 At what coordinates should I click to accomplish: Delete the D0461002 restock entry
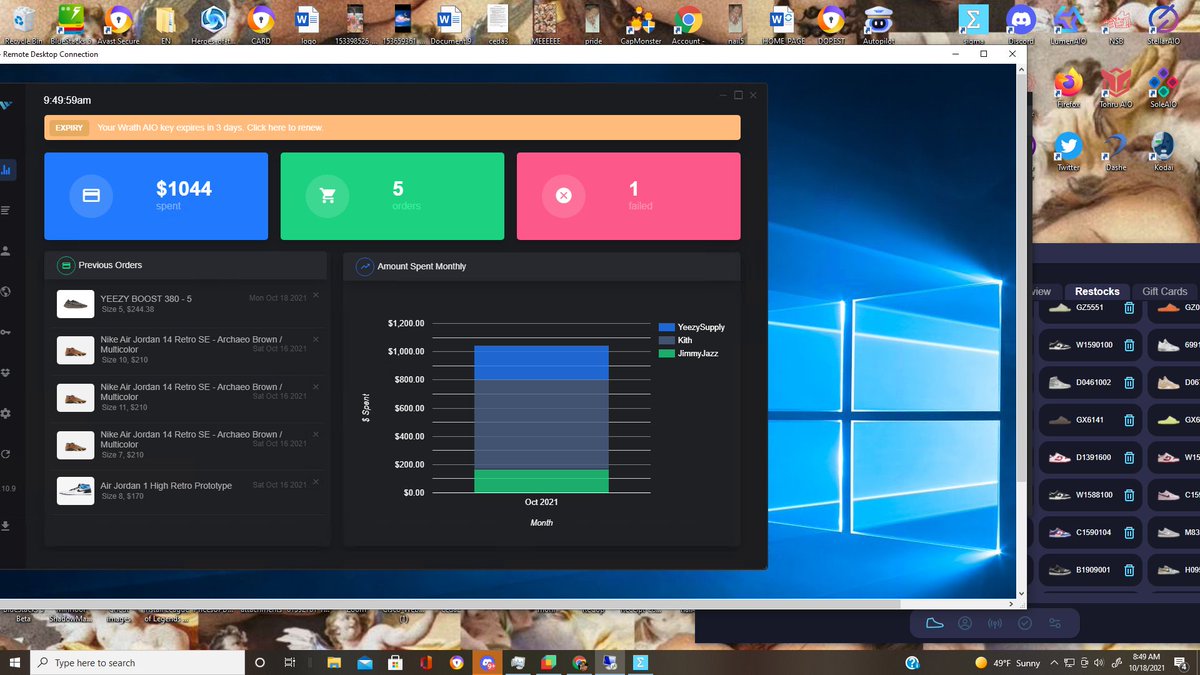pyautogui.click(x=1129, y=383)
